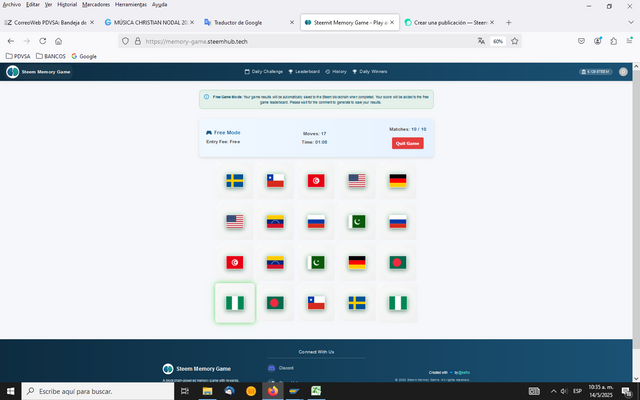Click the site security padlock icon
Image resolution: width=640 pixels, height=400 pixels.
point(138,41)
